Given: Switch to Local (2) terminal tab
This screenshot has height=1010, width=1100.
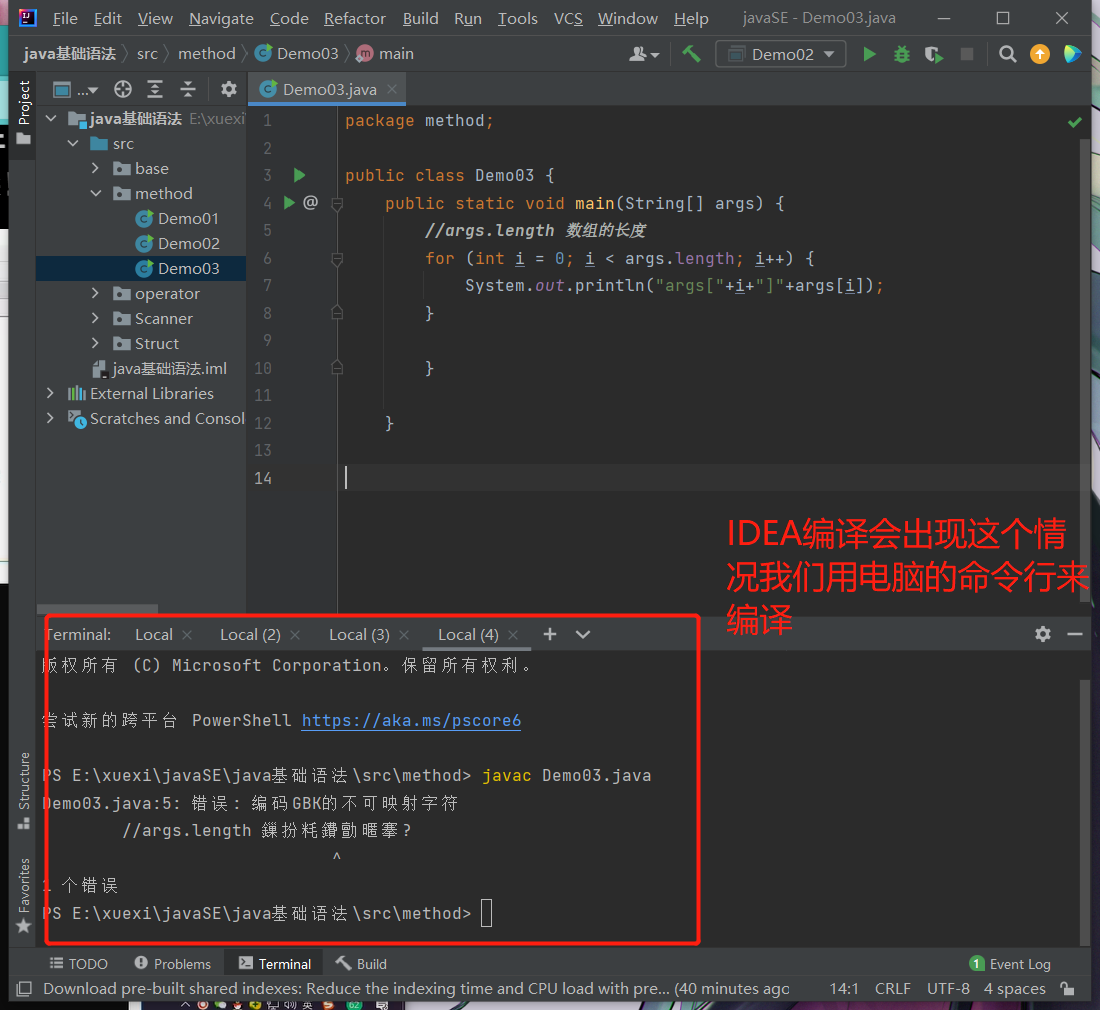Looking at the screenshot, I should point(250,635).
